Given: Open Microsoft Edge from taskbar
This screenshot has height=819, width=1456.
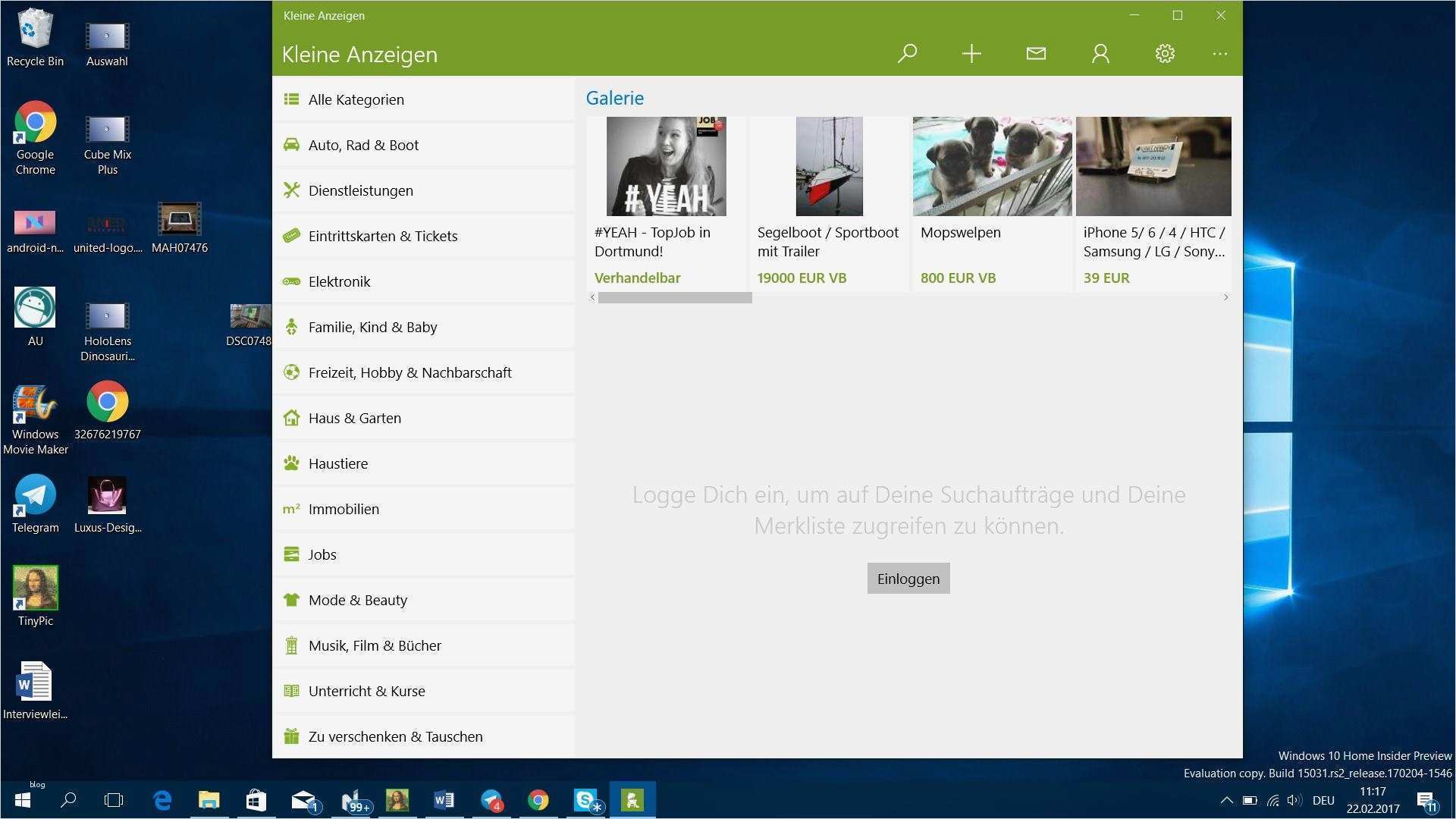Looking at the screenshot, I should (x=162, y=800).
